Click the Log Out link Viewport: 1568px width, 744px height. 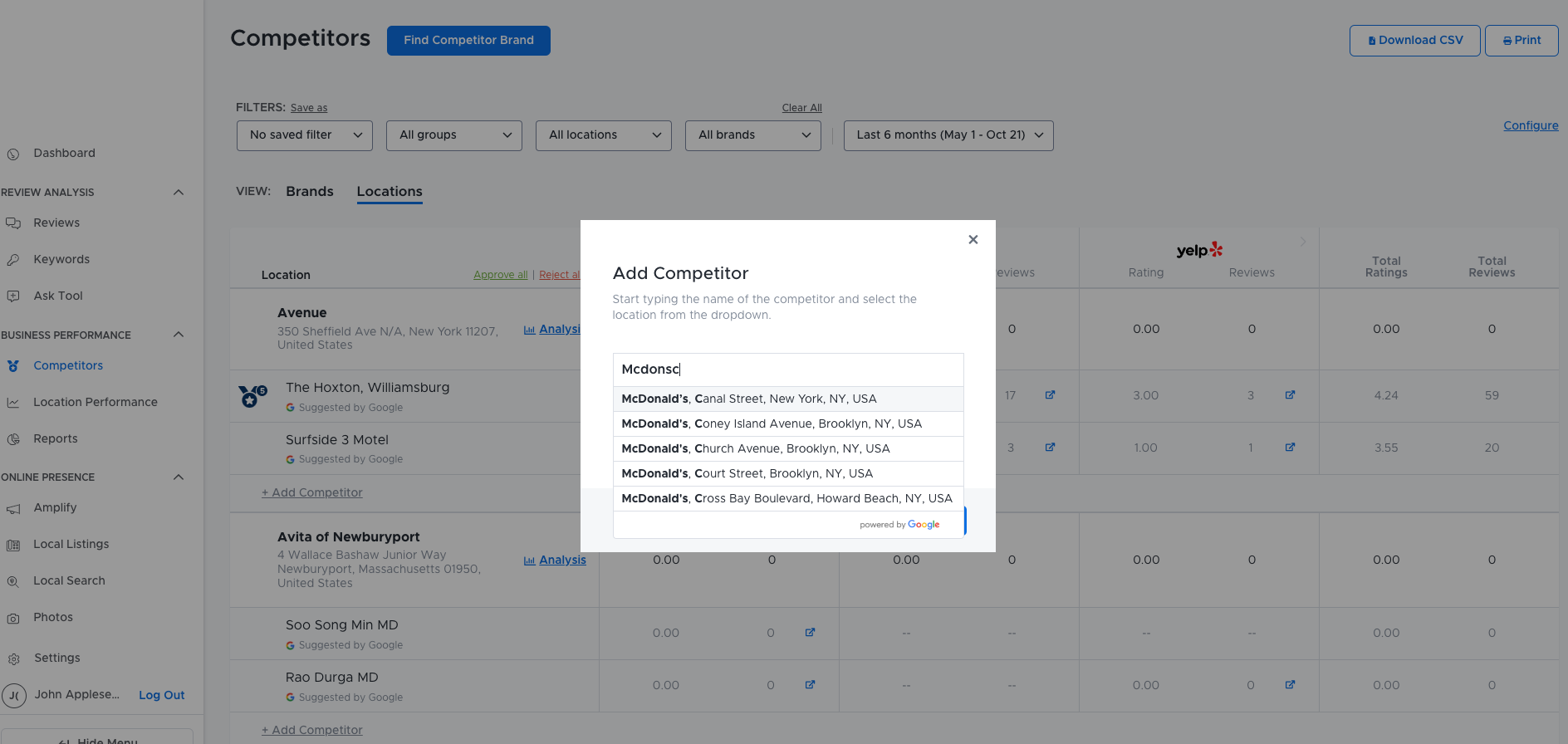[x=162, y=696]
